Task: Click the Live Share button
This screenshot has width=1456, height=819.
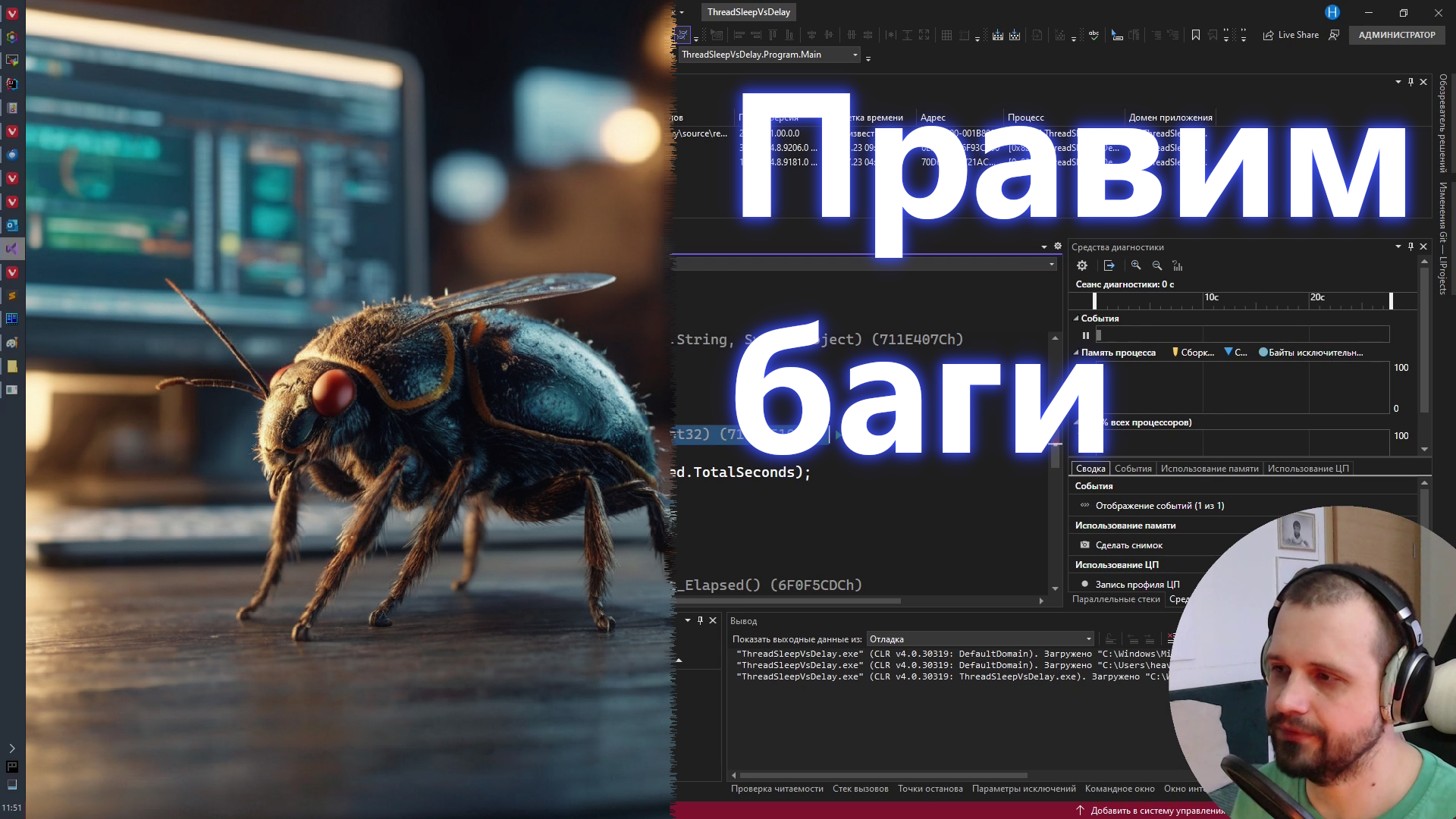Action: pos(1290,35)
